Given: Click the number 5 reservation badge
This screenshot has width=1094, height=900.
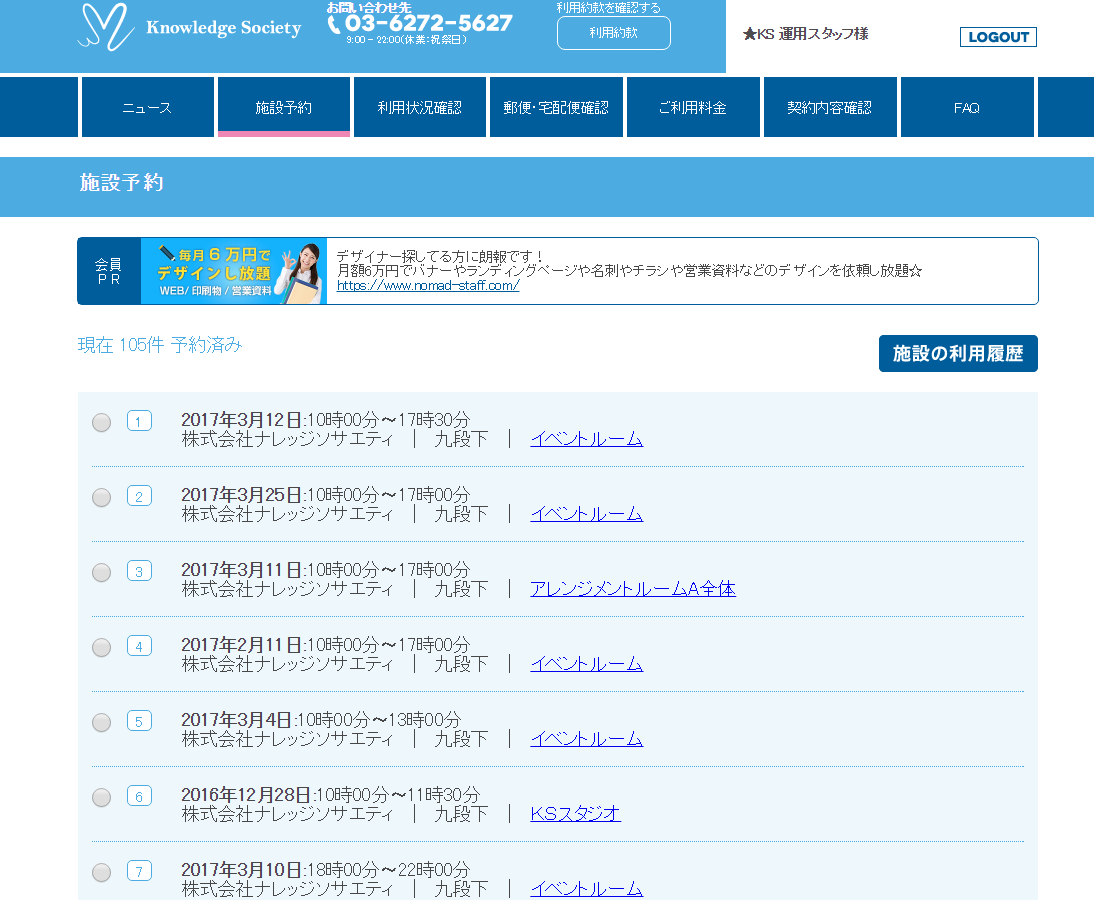Looking at the screenshot, I should pos(139,721).
